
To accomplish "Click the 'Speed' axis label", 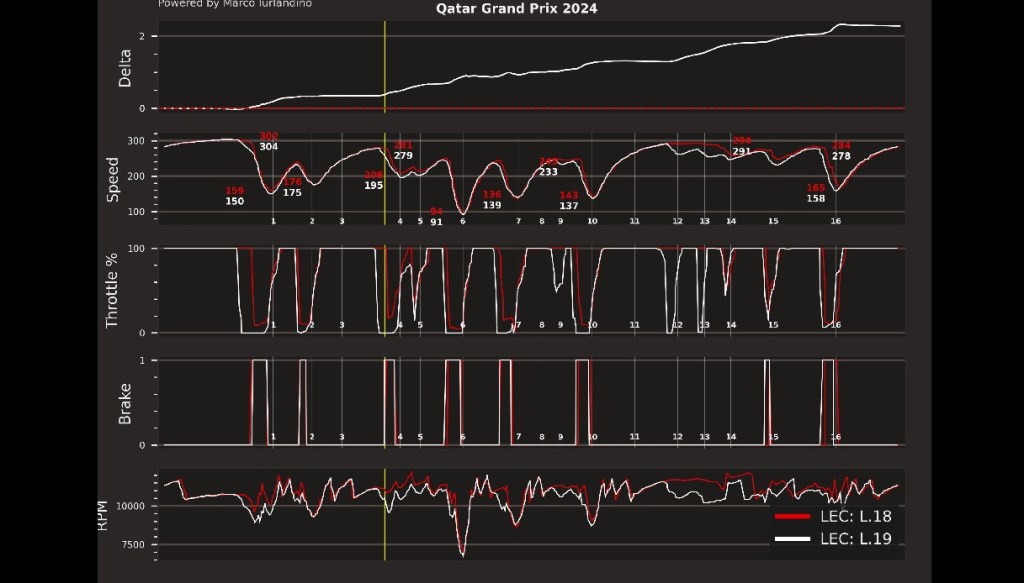I will click(113, 179).
